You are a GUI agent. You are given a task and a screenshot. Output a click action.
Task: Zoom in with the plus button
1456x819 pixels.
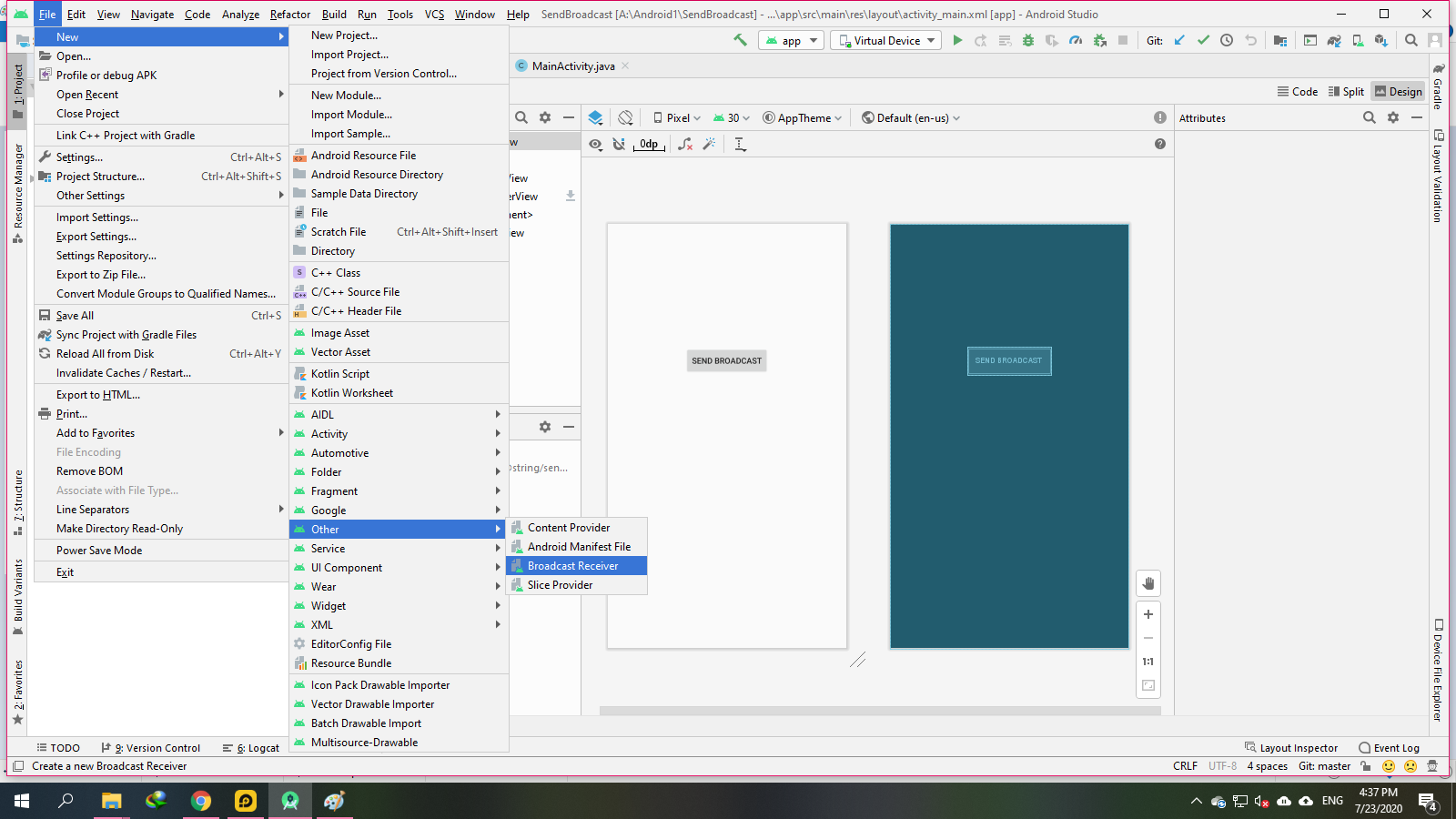point(1148,614)
